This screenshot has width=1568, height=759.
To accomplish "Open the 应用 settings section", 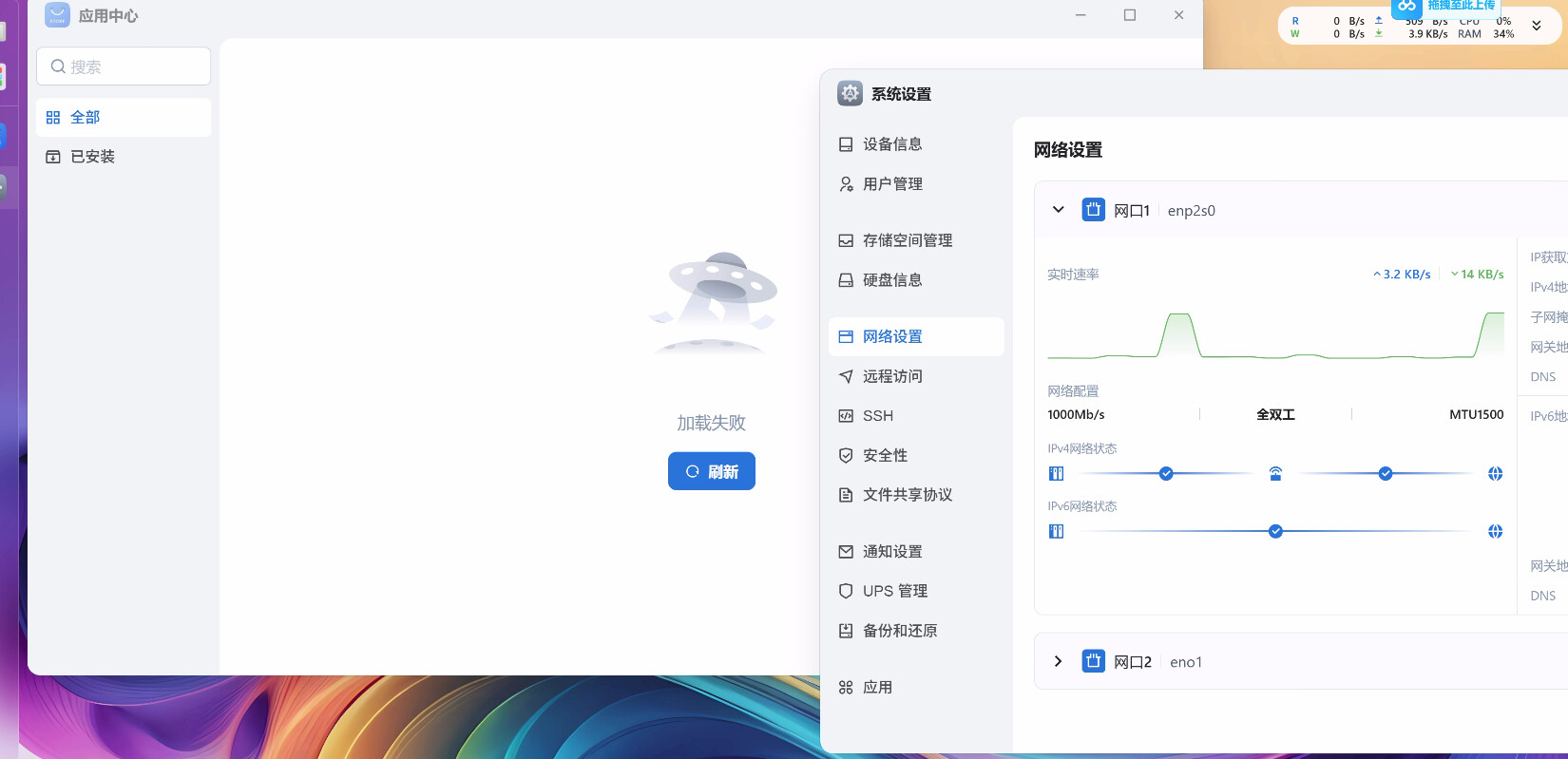I will click(876, 688).
